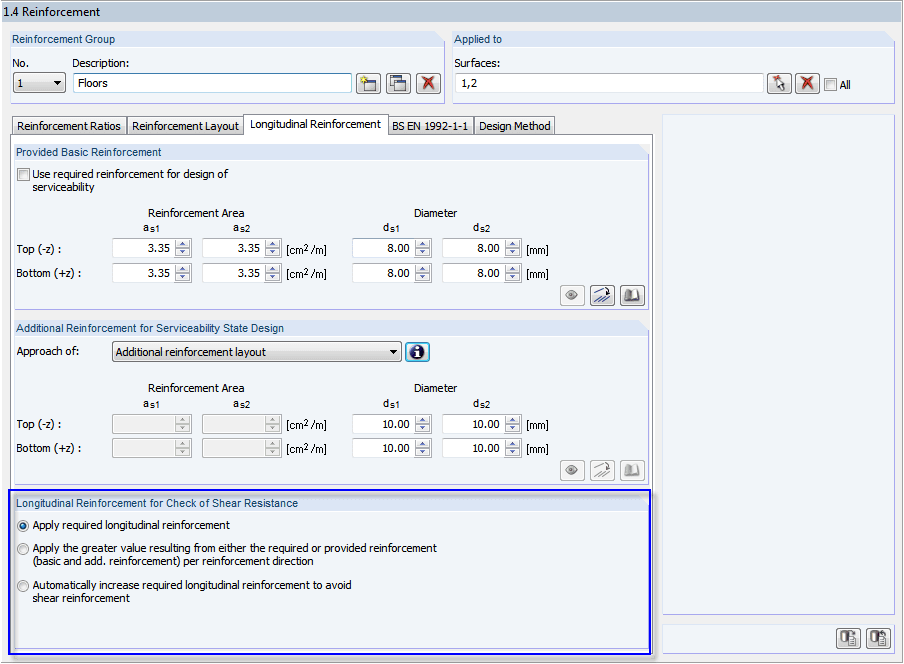
Task: Click additional Bottom ds2 diameter field 10.00
Action: tap(473, 448)
